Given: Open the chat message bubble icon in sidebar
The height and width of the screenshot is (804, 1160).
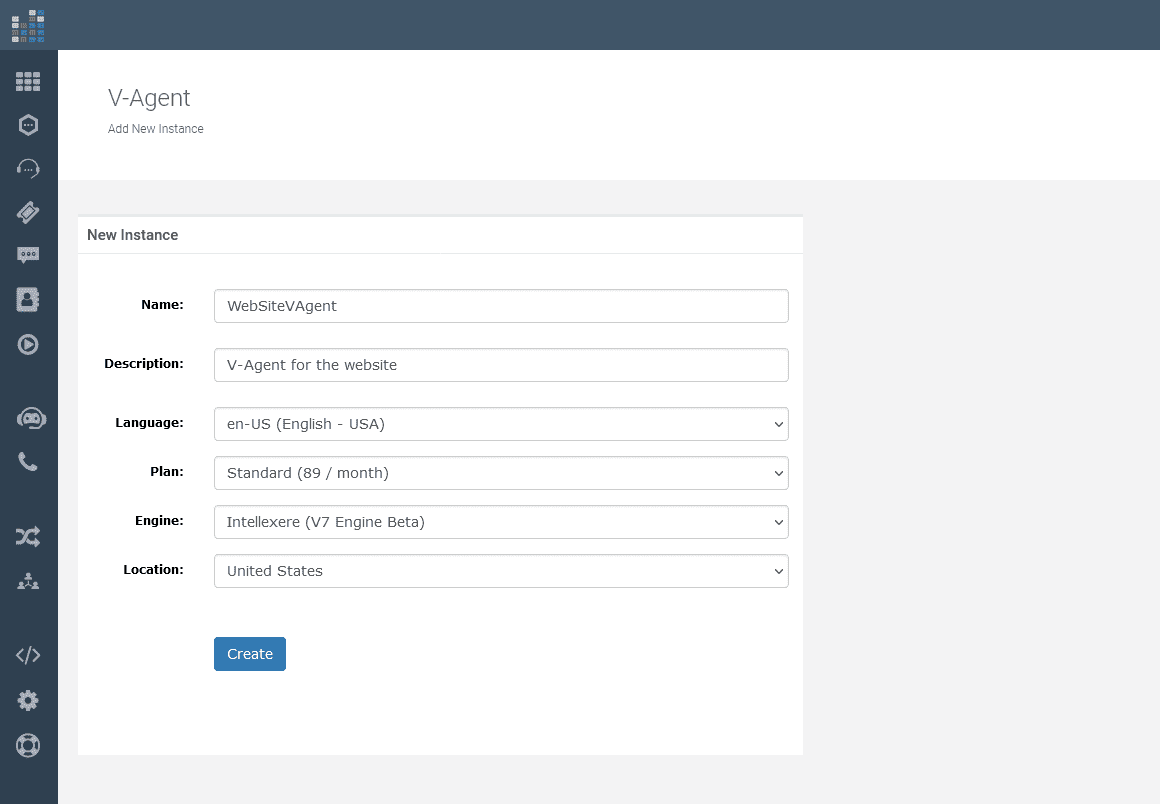Looking at the screenshot, I should tap(28, 256).
